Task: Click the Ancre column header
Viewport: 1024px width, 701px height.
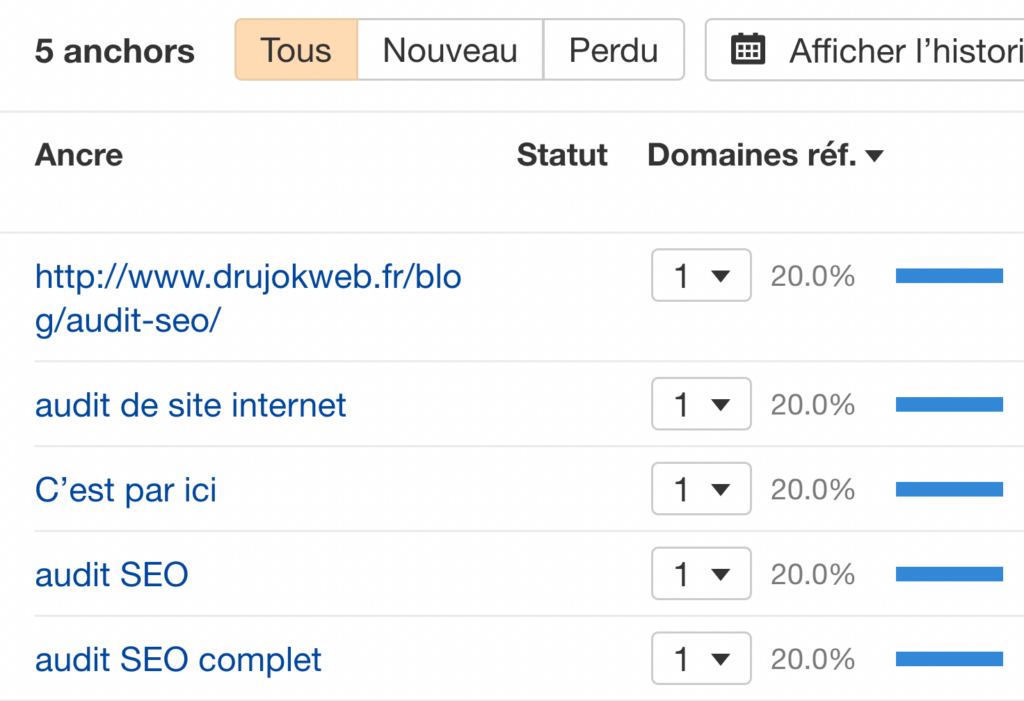Action: pyautogui.click(x=79, y=155)
